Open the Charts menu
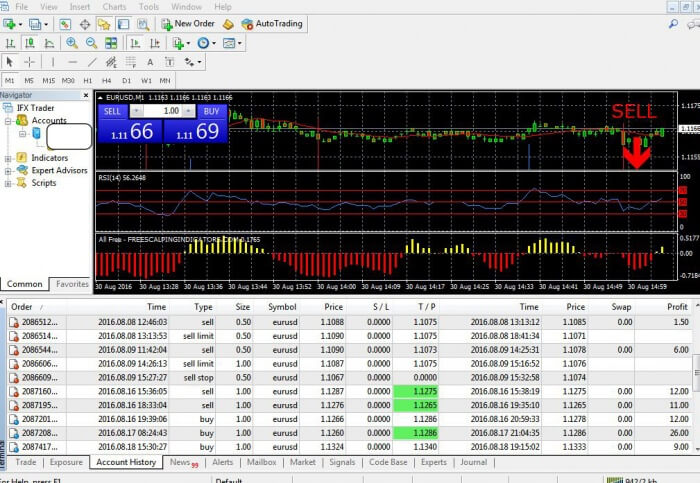 pos(114,7)
